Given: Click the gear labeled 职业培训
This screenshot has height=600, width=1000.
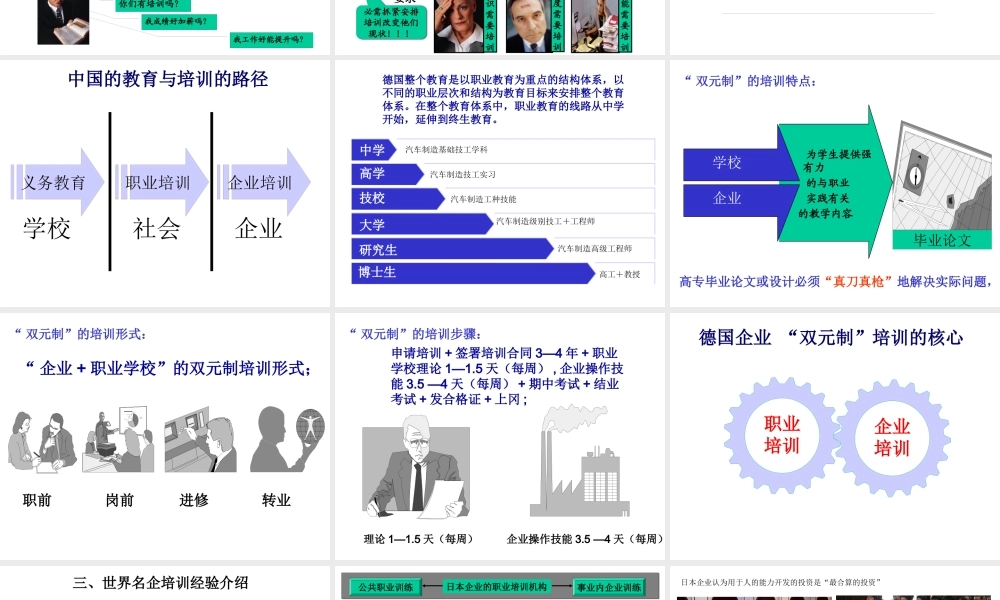Looking at the screenshot, I should point(782,435).
